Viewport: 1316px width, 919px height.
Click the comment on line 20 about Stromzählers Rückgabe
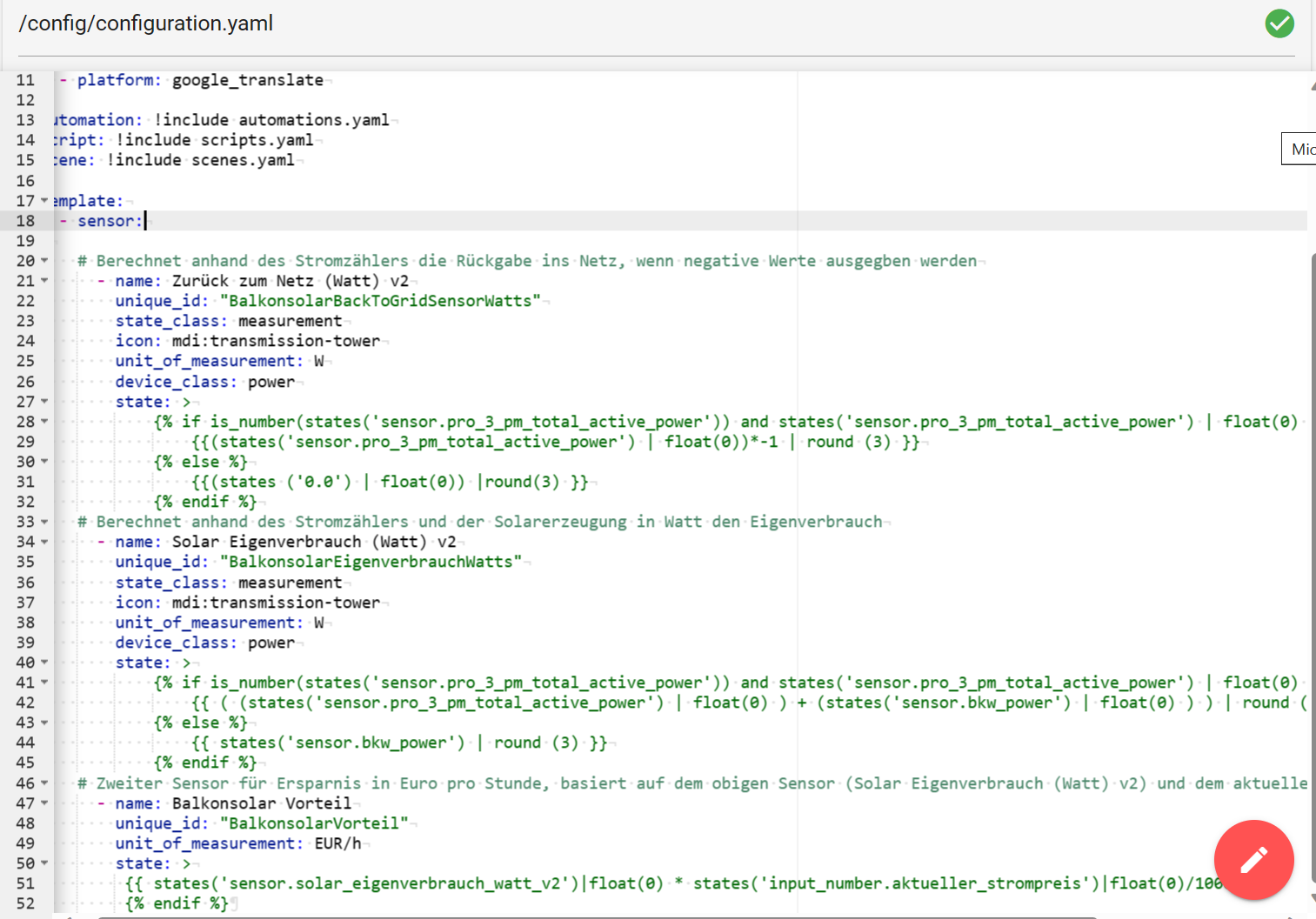[x=527, y=261]
